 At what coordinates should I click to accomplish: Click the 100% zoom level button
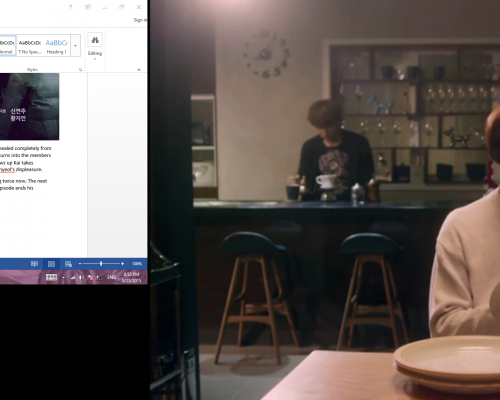[x=137, y=264]
